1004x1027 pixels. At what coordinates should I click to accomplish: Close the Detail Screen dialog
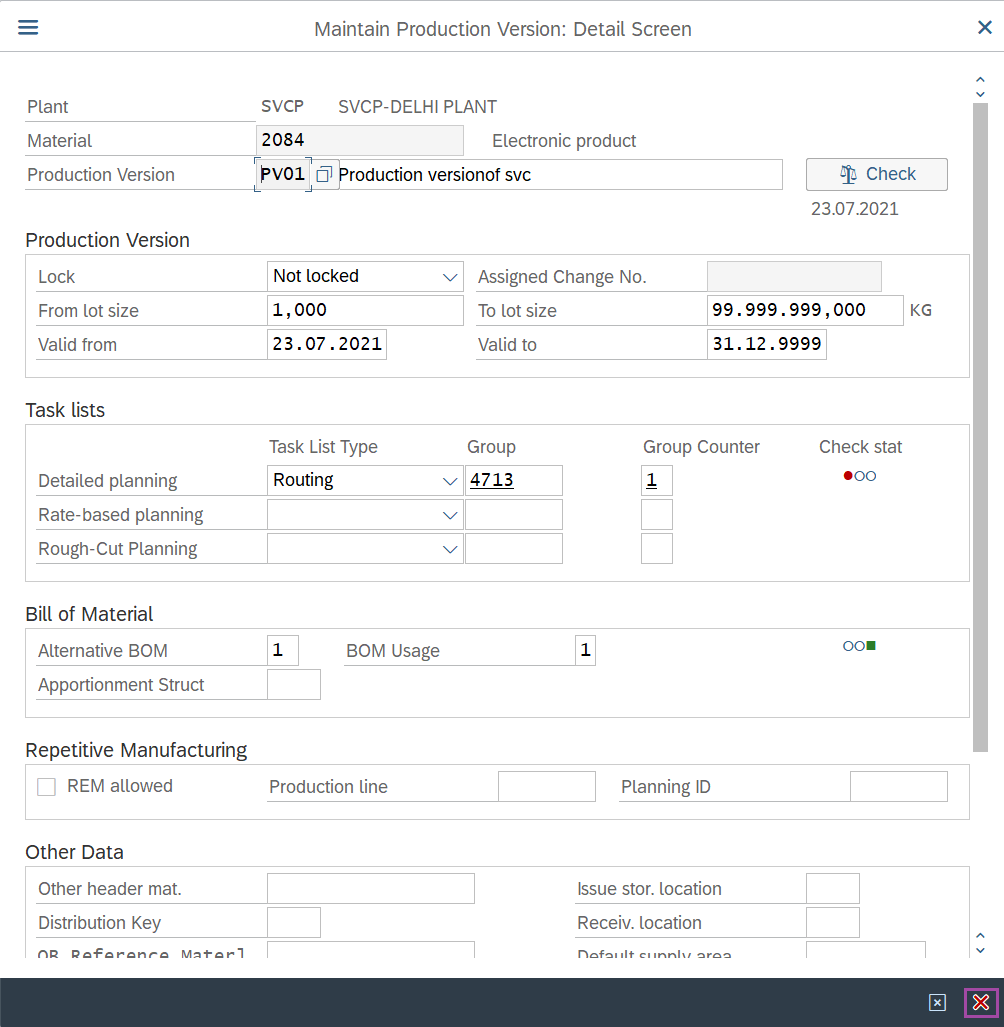point(984,28)
